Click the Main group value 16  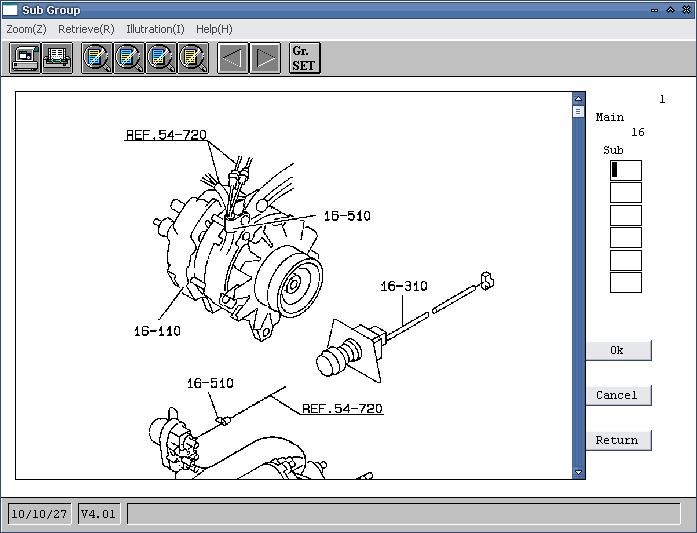coord(637,132)
